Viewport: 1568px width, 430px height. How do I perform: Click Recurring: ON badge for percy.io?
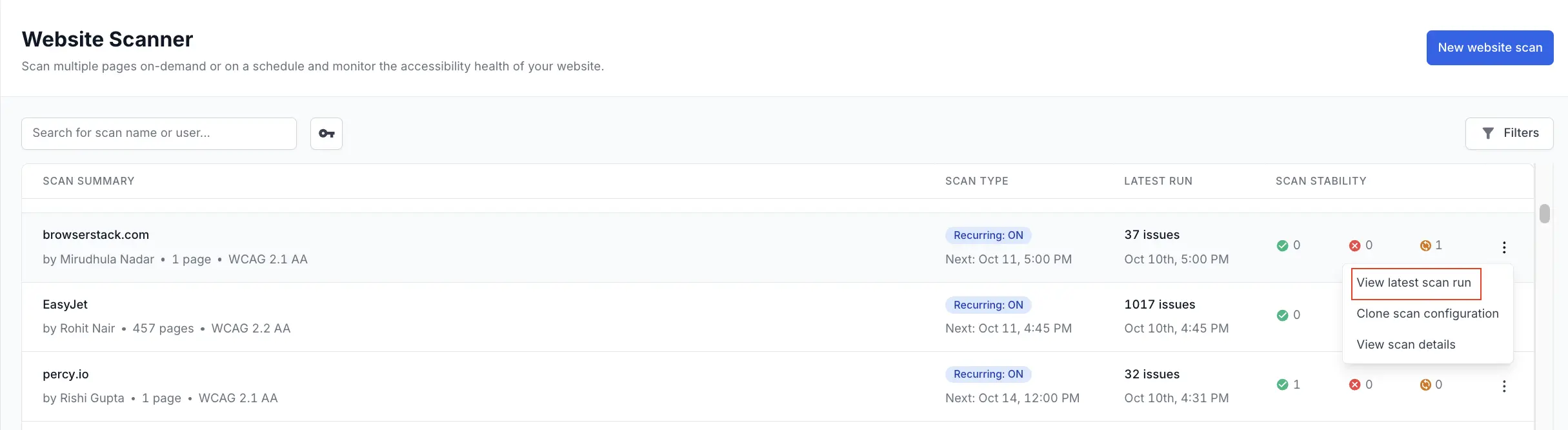988,374
